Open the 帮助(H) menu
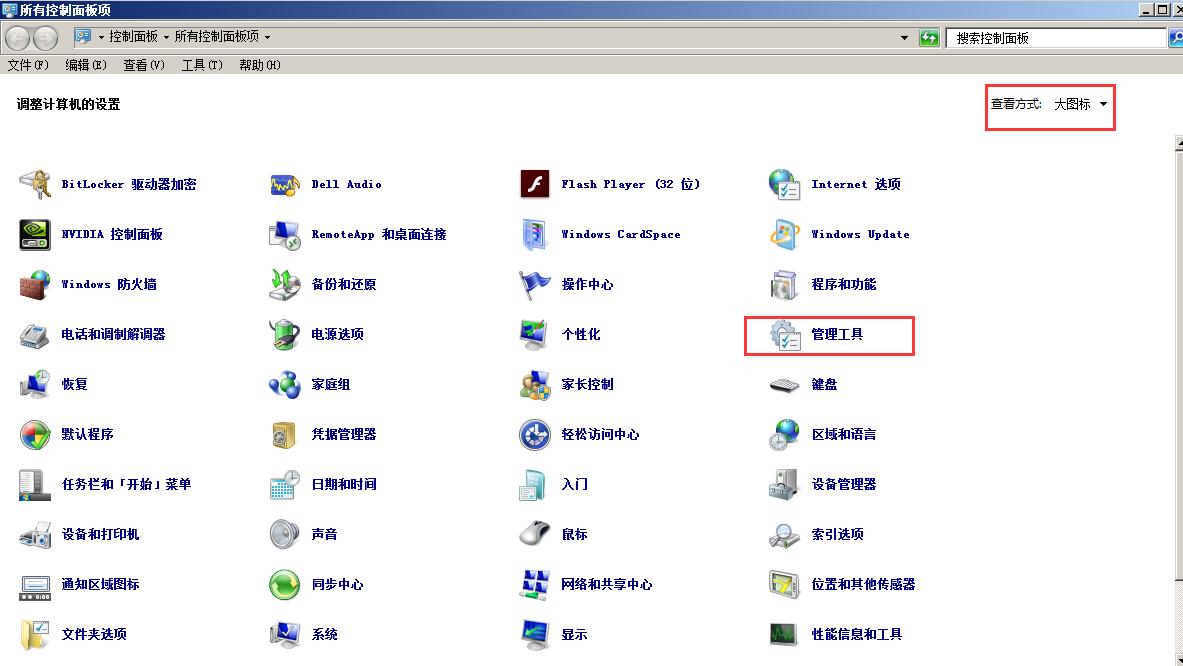This screenshot has height=666, width=1183. [x=260, y=65]
